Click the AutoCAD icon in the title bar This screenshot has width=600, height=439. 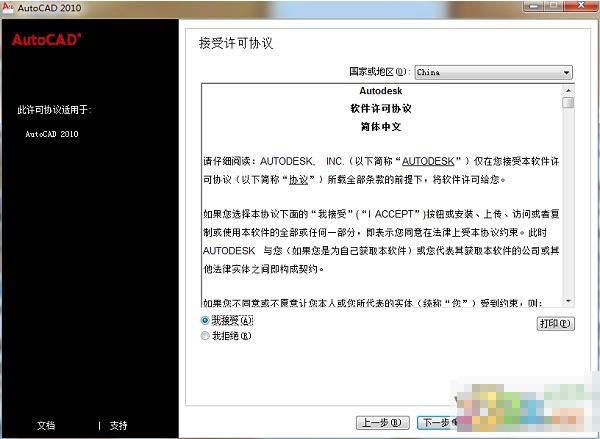8,8
